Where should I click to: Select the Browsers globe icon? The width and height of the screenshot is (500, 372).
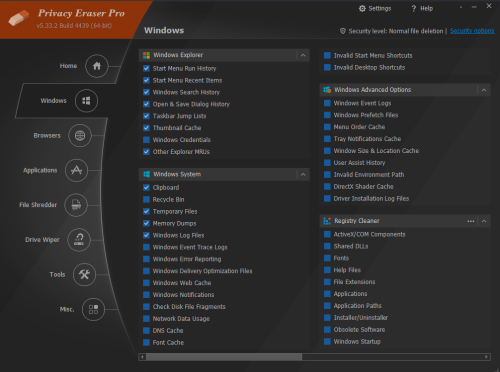80,136
